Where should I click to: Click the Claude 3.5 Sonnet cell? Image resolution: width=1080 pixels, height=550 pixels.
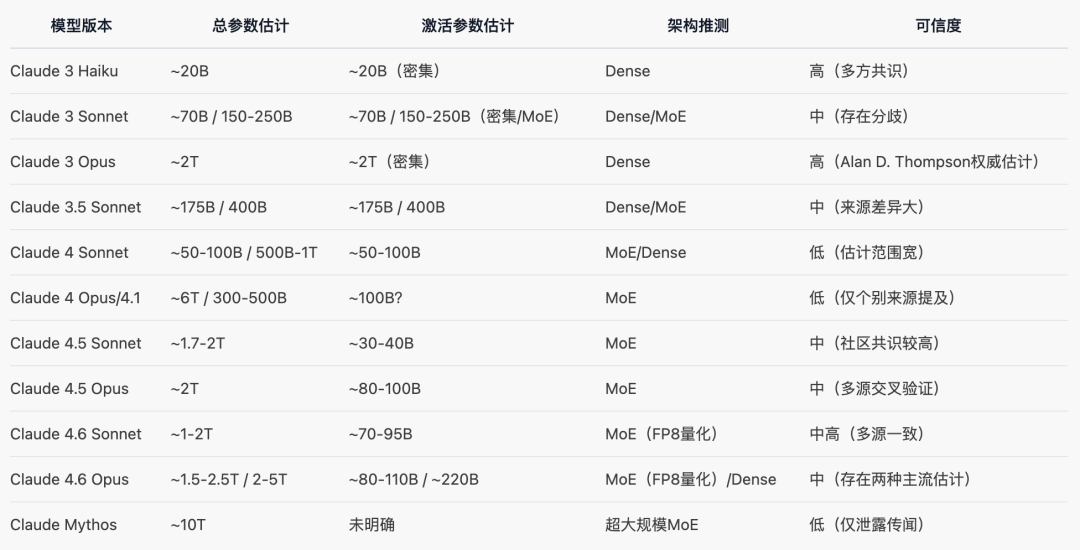point(76,207)
